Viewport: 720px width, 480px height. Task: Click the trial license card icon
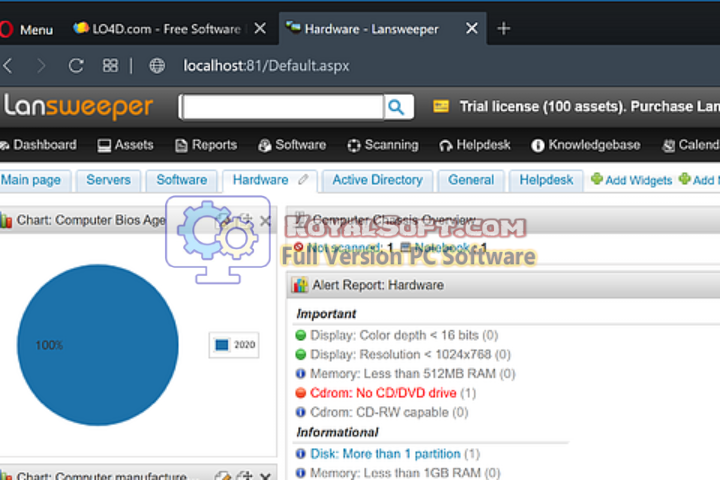coord(441,107)
